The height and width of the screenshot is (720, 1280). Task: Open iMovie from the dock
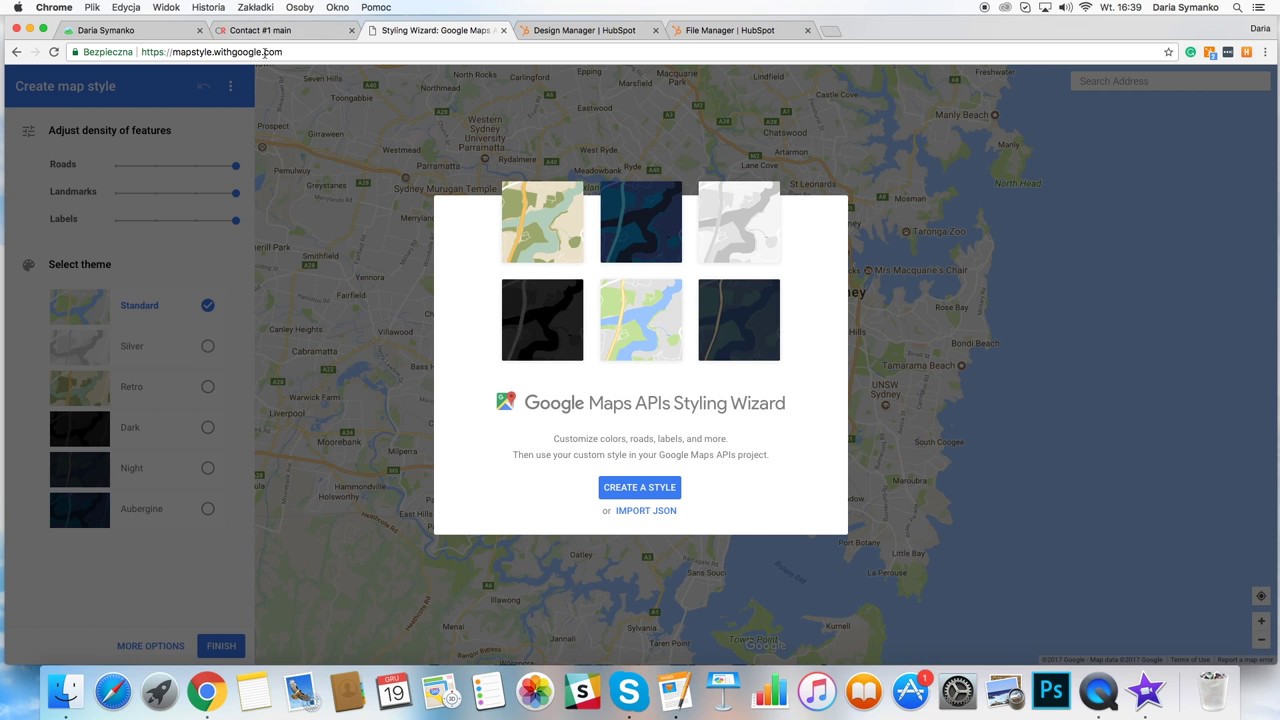[1145, 691]
